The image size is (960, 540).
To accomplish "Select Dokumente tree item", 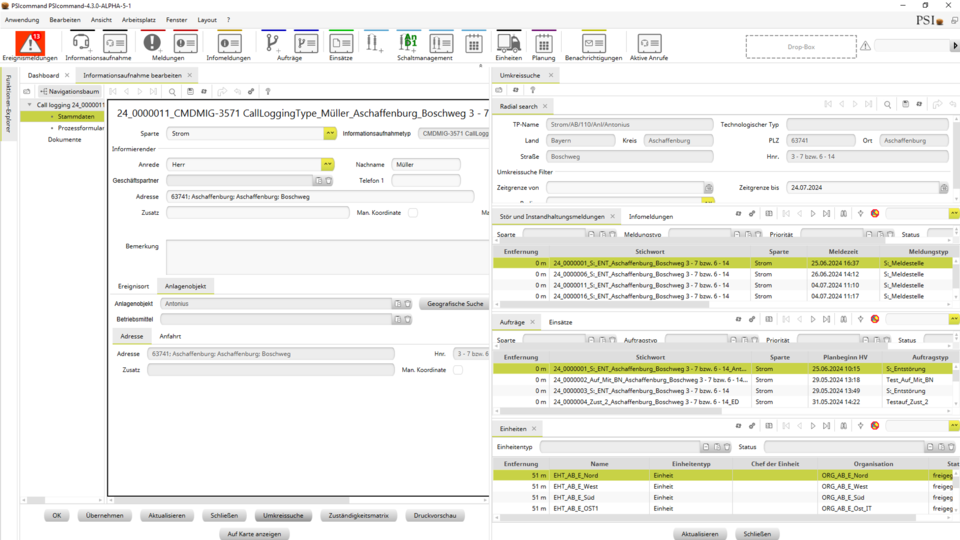I will coord(64,140).
